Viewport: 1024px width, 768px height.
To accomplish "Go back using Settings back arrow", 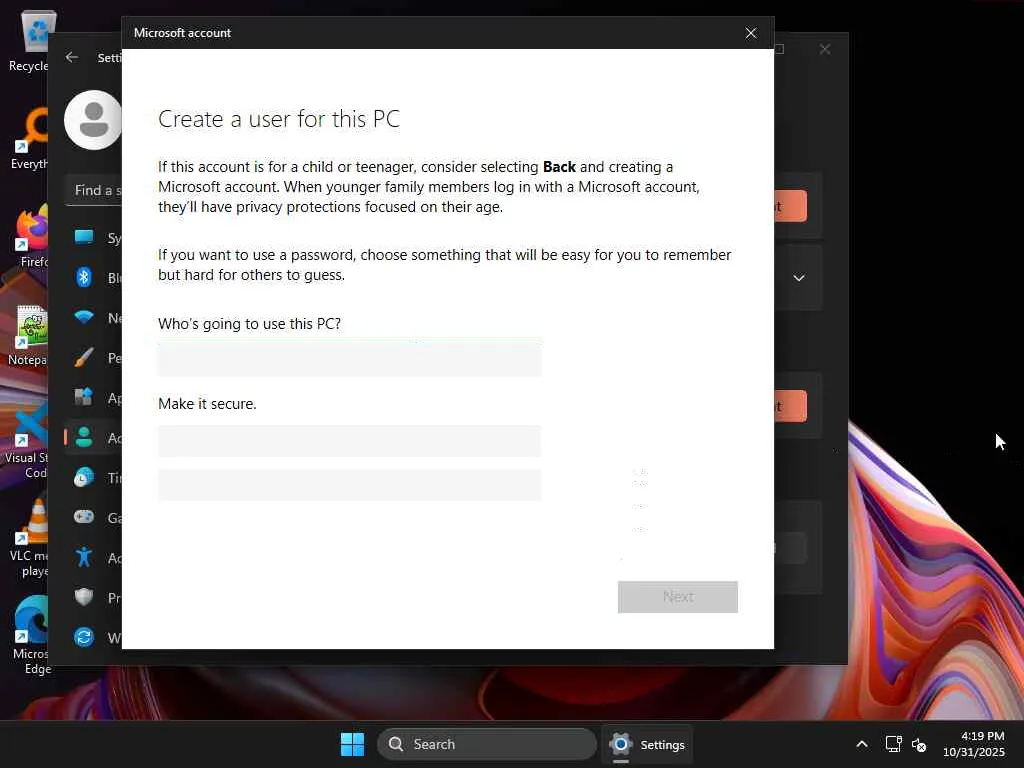I will tap(72, 57).
